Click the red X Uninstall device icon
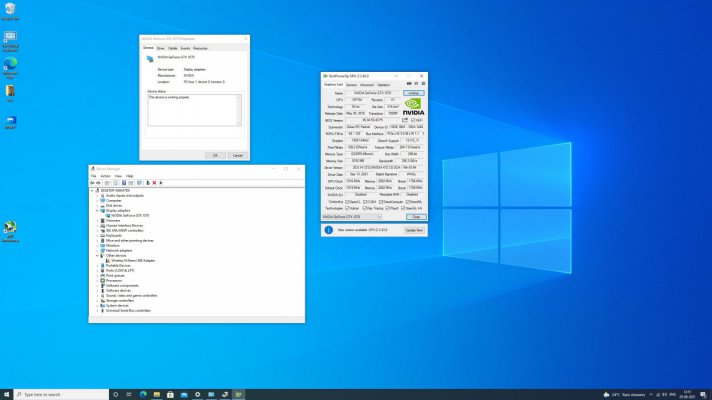This screenshot has height=400, width=712. click(x=154, y=183)
